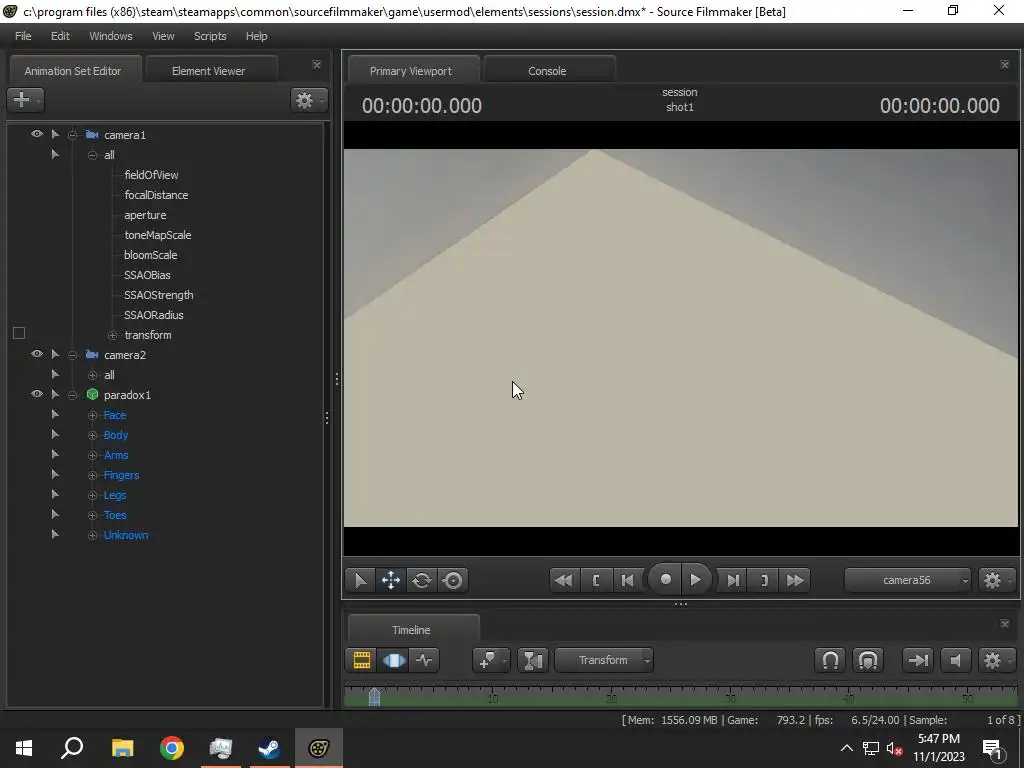The width and height of the screenshot is (1024, 768).
Task: Open viewport gear settings
Action: pyautogui.click(x=995, y=580)
